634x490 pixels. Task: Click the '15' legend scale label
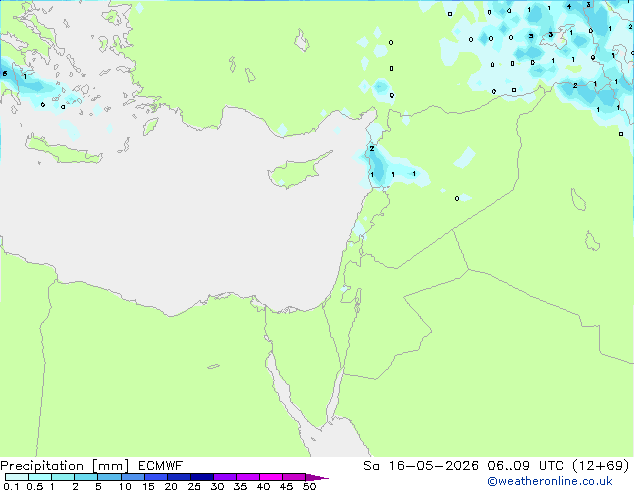[148, 486]
